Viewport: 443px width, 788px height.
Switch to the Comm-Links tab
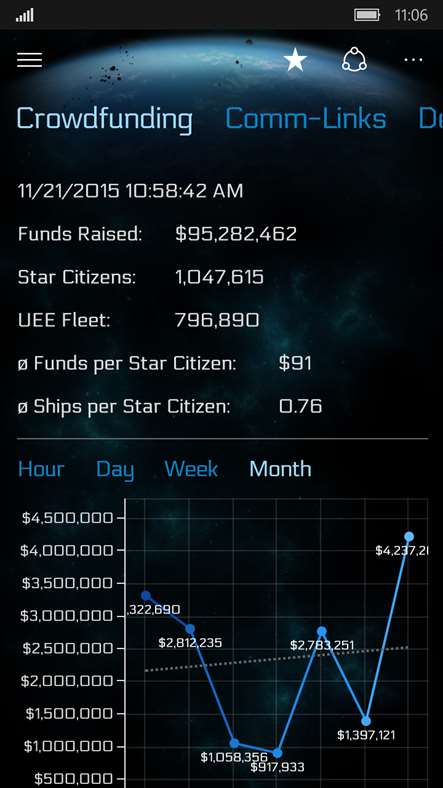(x=305, y=119)
